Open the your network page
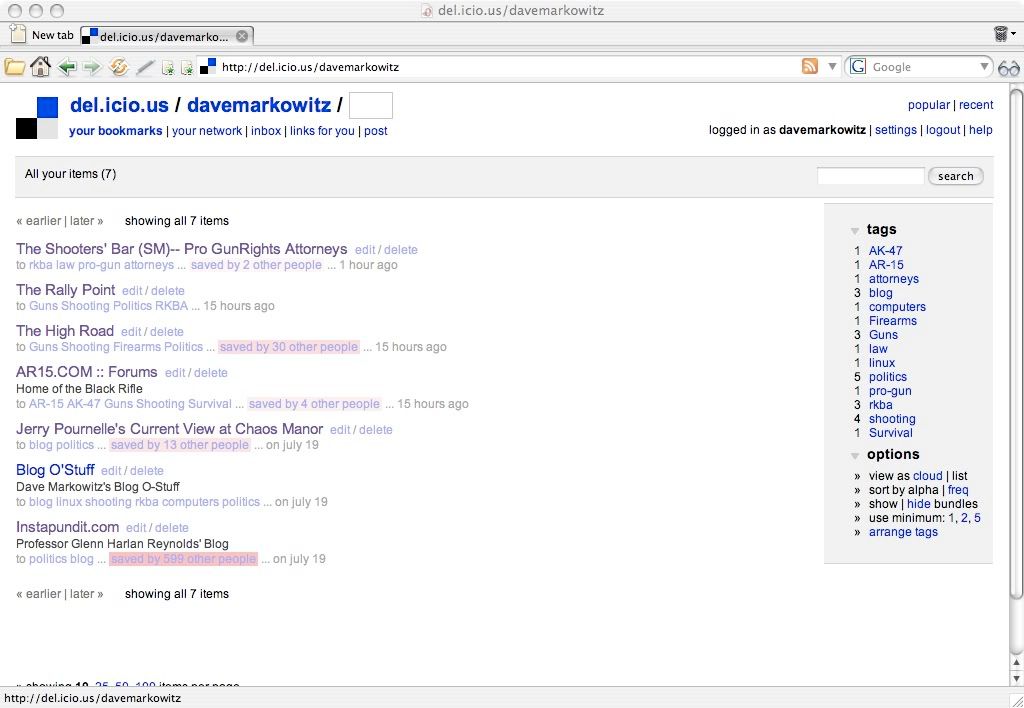The height and width of the screenshot is (708, 1024). (x=207, y=131)
